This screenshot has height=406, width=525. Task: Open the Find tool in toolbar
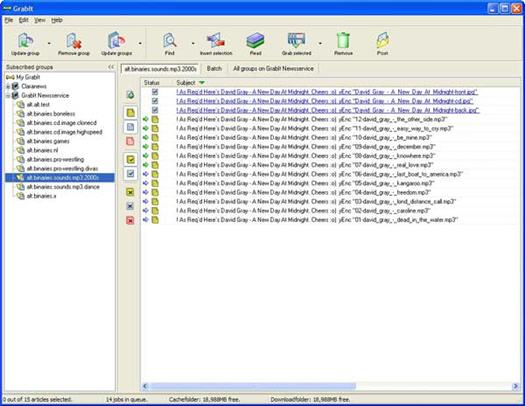170,41
